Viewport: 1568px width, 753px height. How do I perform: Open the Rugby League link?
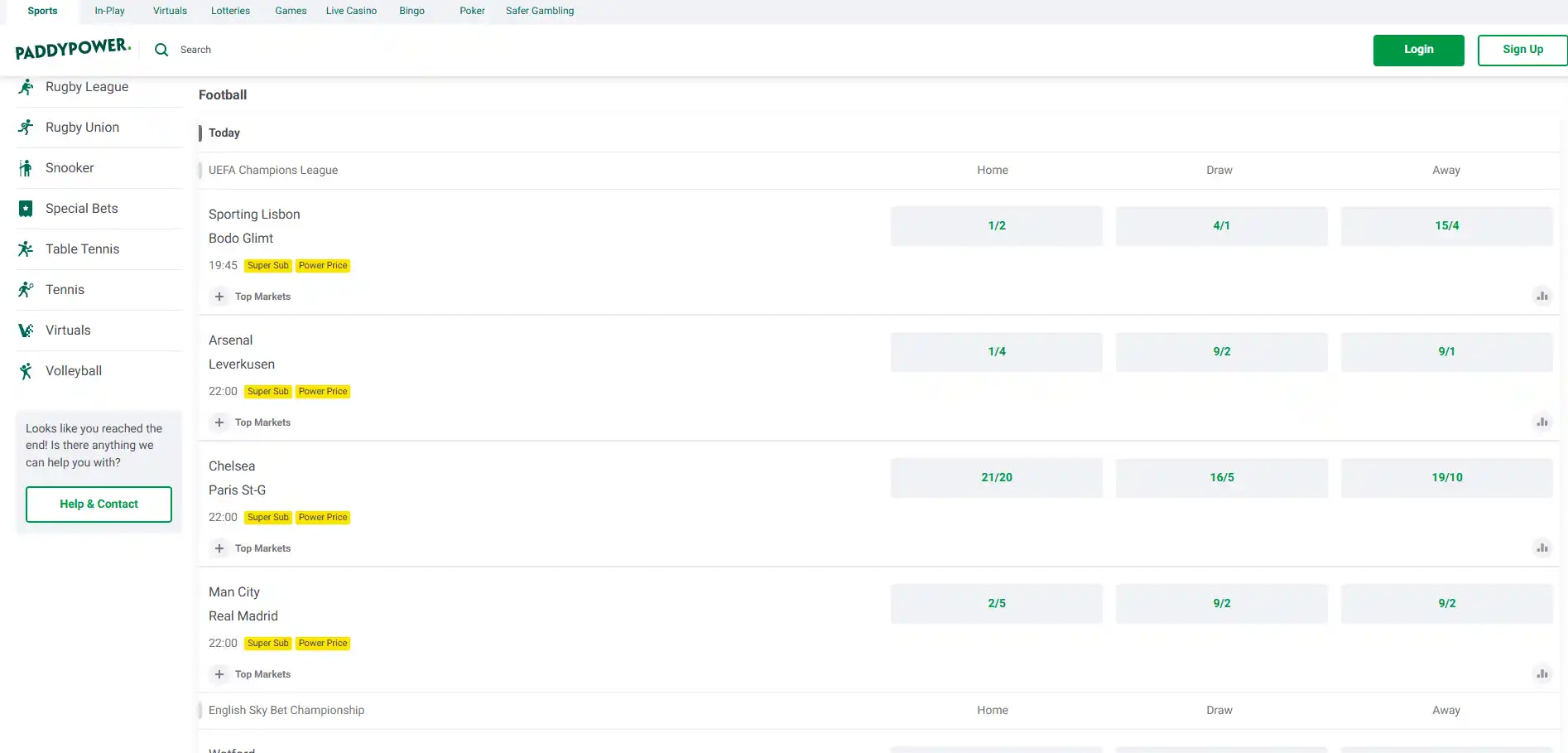tap(87, 87)
